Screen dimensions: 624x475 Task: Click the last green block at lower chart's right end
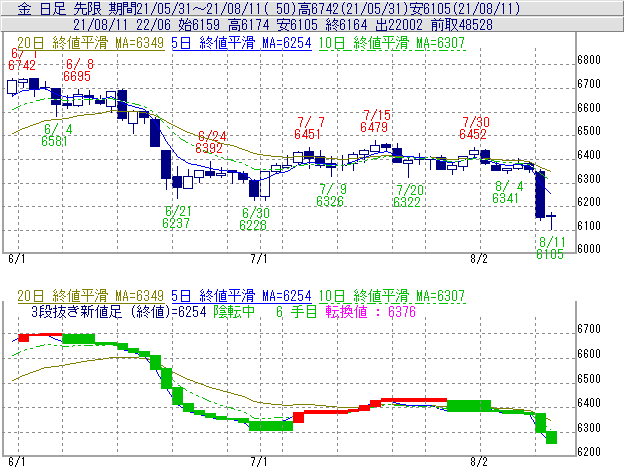[551, 437]
